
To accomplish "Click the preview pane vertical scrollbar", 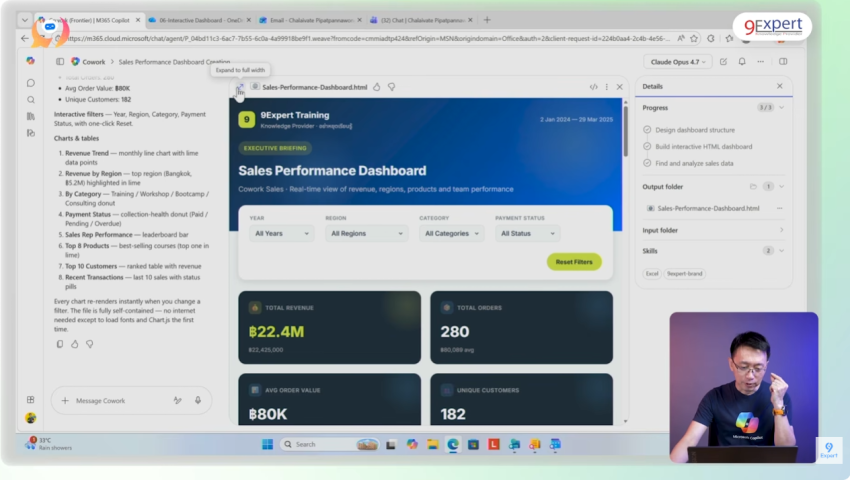I will [x=625, y=130].
